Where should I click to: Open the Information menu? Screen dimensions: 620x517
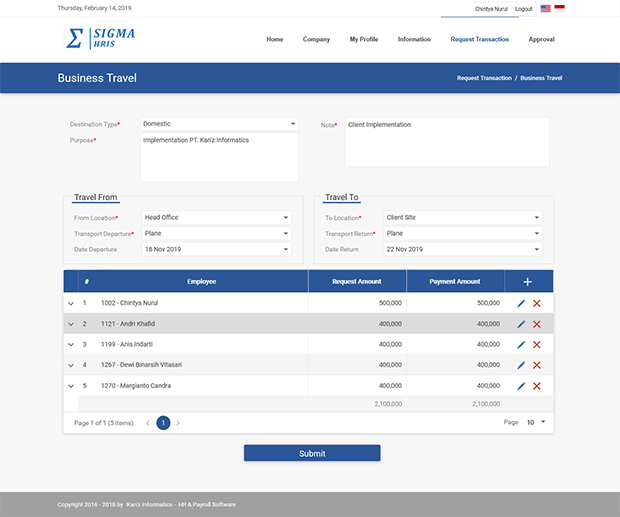(414, 39)
